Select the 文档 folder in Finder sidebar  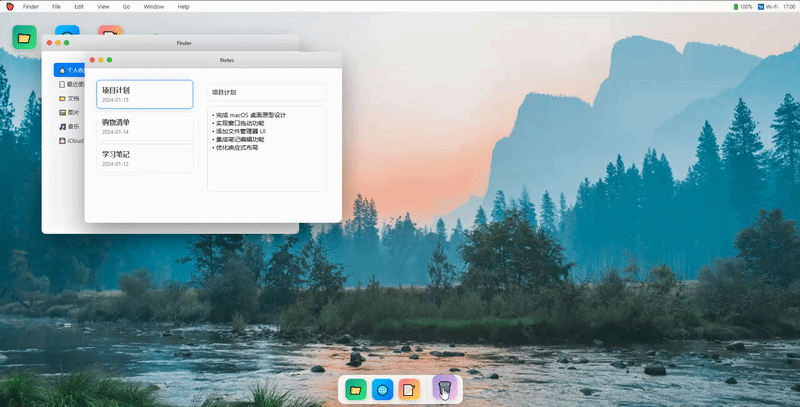coord(70,99)
